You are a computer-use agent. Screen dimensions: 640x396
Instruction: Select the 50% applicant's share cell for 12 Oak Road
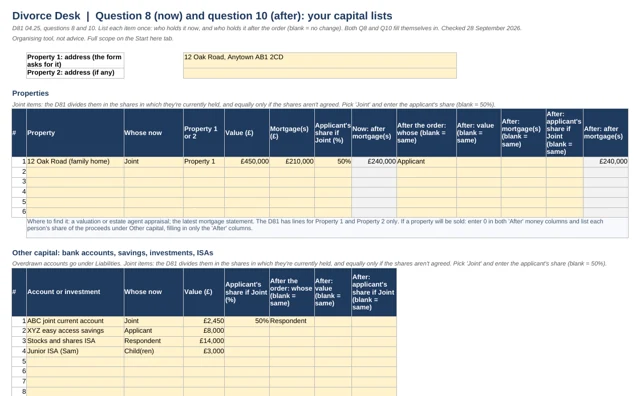[333, 162]
